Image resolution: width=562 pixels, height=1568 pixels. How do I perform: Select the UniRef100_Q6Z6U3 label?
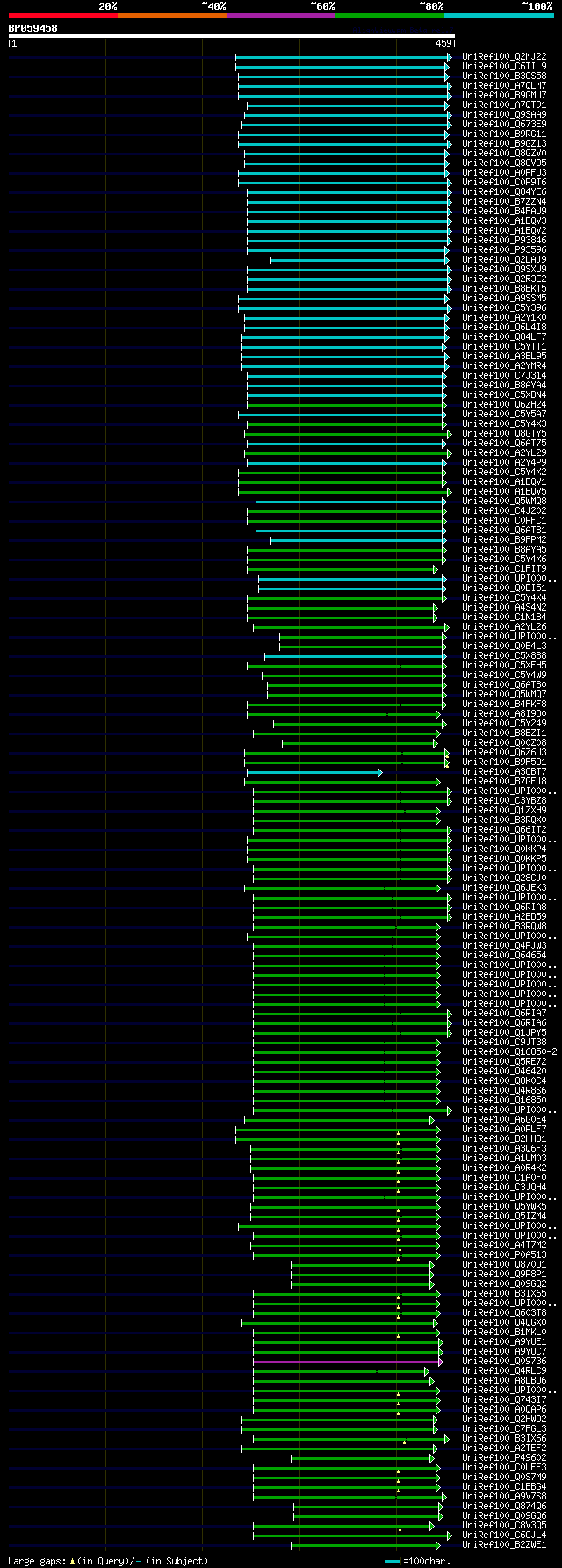[505, 752]
